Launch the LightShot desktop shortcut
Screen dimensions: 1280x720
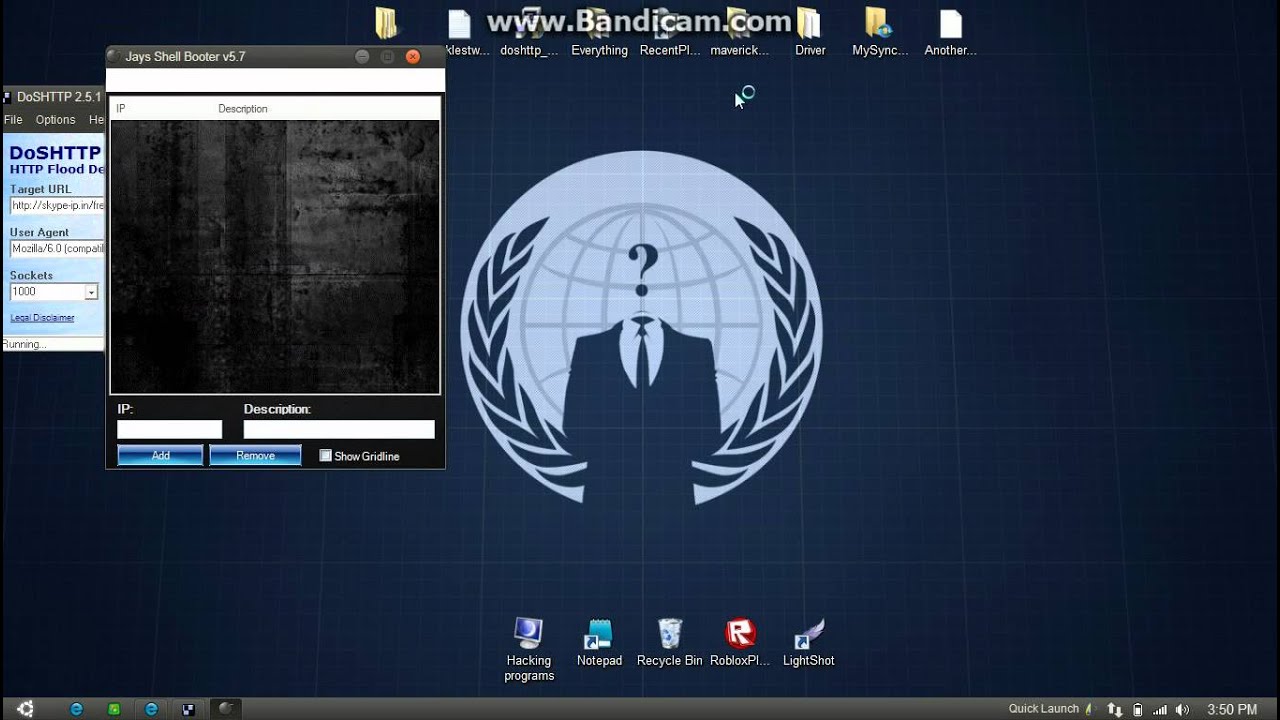[x=808, y=643]
